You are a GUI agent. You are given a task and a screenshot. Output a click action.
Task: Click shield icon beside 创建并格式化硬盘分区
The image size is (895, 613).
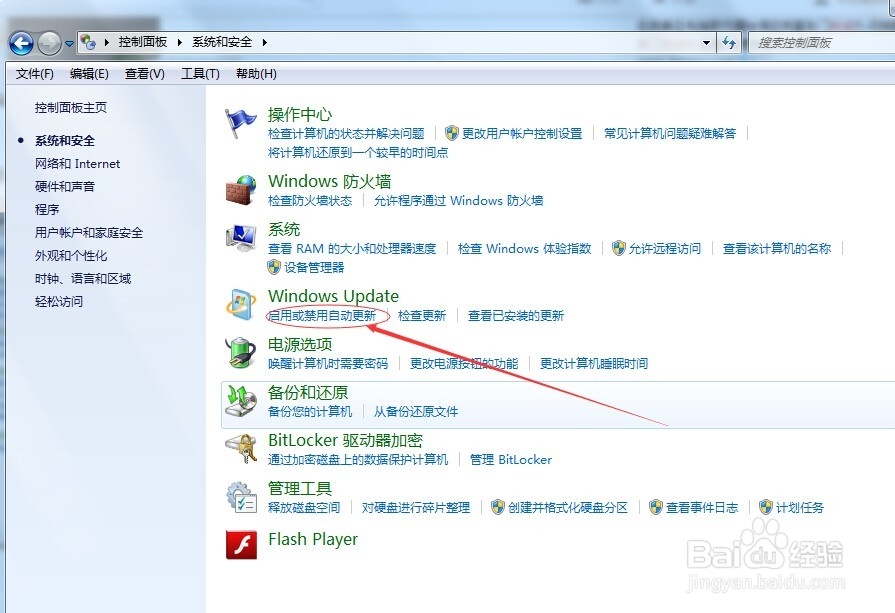pos(498,507)
